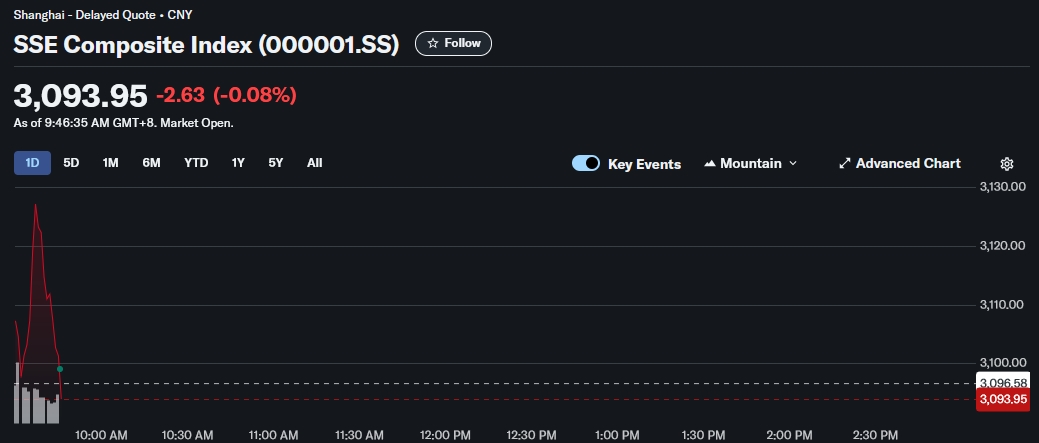
Task: Click the 2:30 PM time axis label
Action: 875,435
